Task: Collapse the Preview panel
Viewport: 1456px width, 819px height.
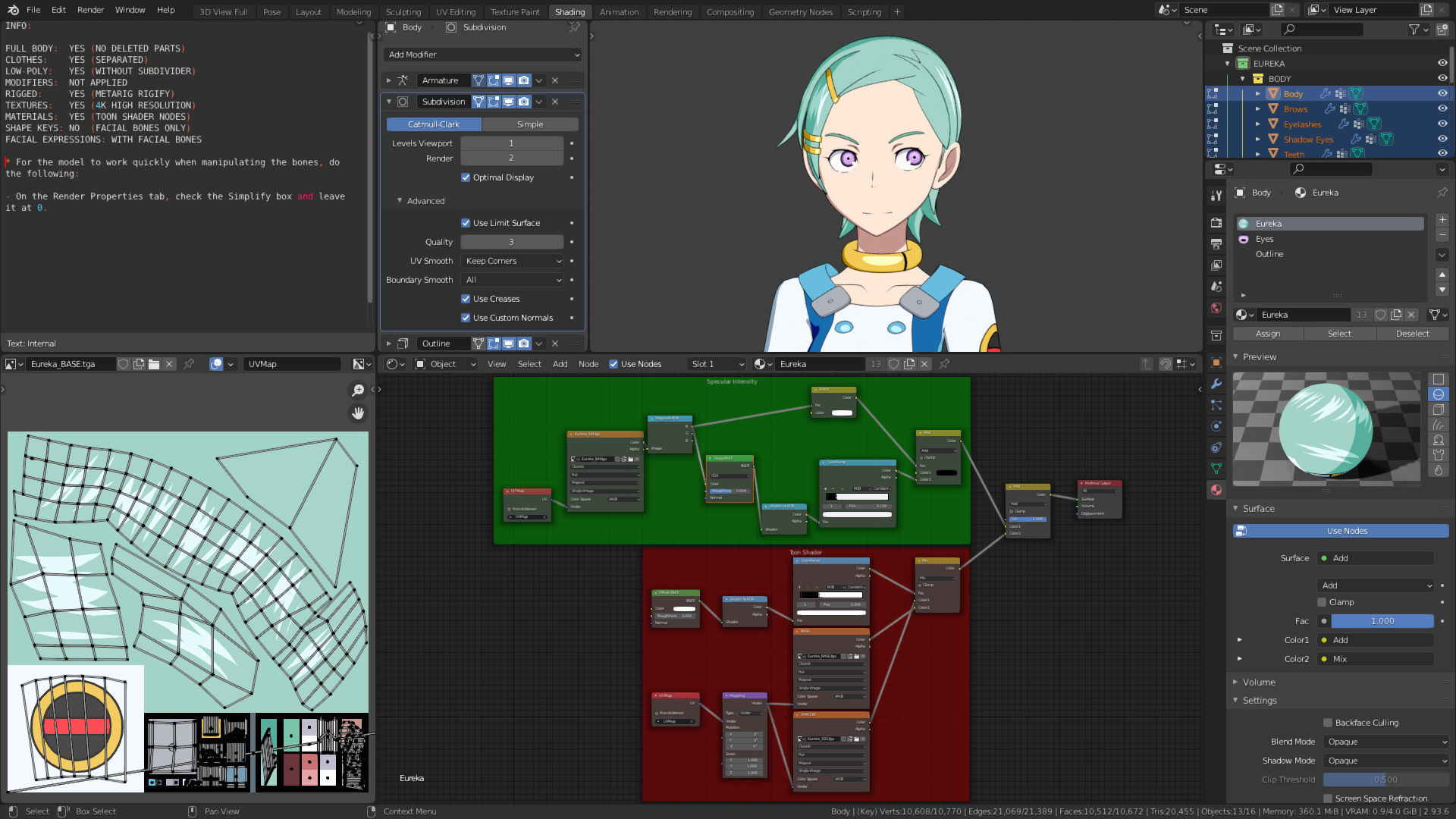Action: click(1235, 357)
